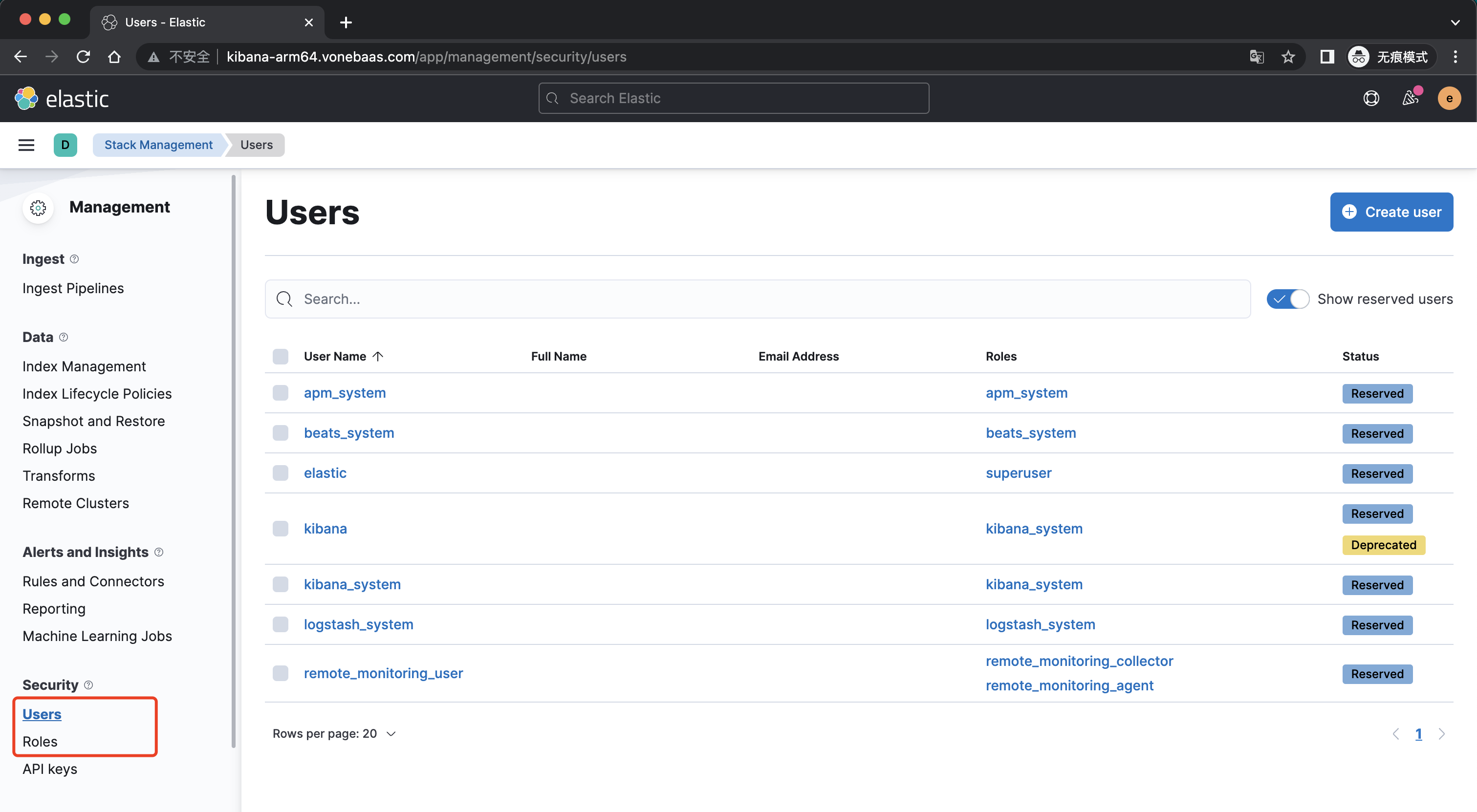Go back with the browser back arrow
The height and width of the screenshot is (812, 1477).
tap(21, 57)
